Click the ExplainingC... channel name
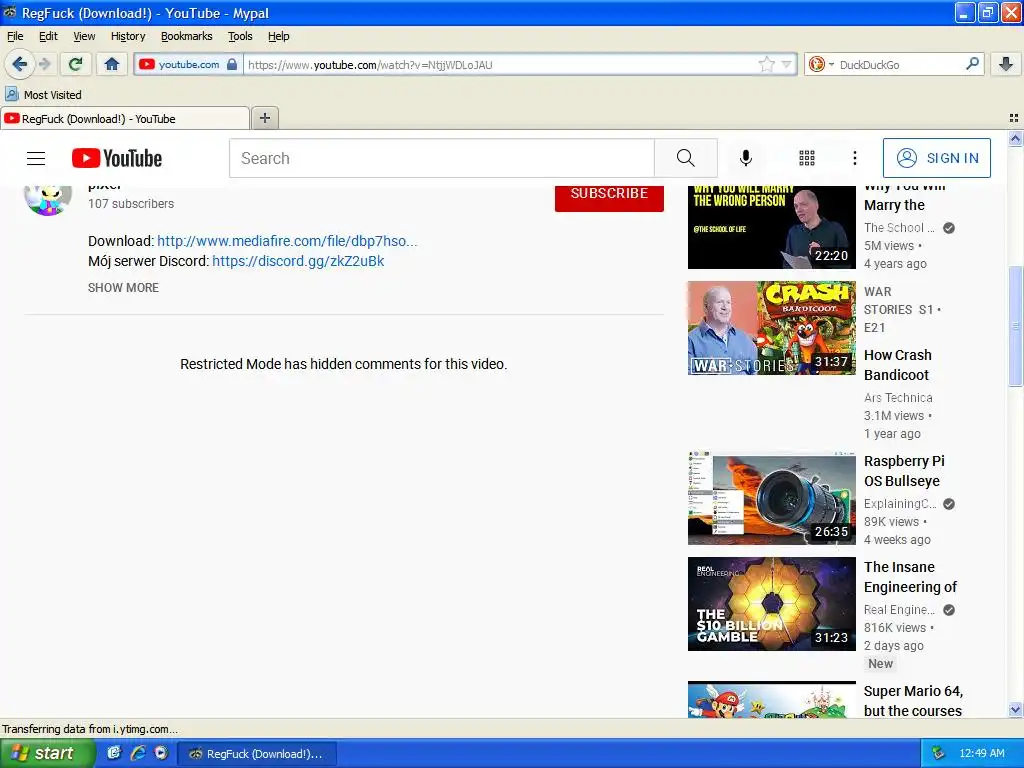 (x=900, y=504)
